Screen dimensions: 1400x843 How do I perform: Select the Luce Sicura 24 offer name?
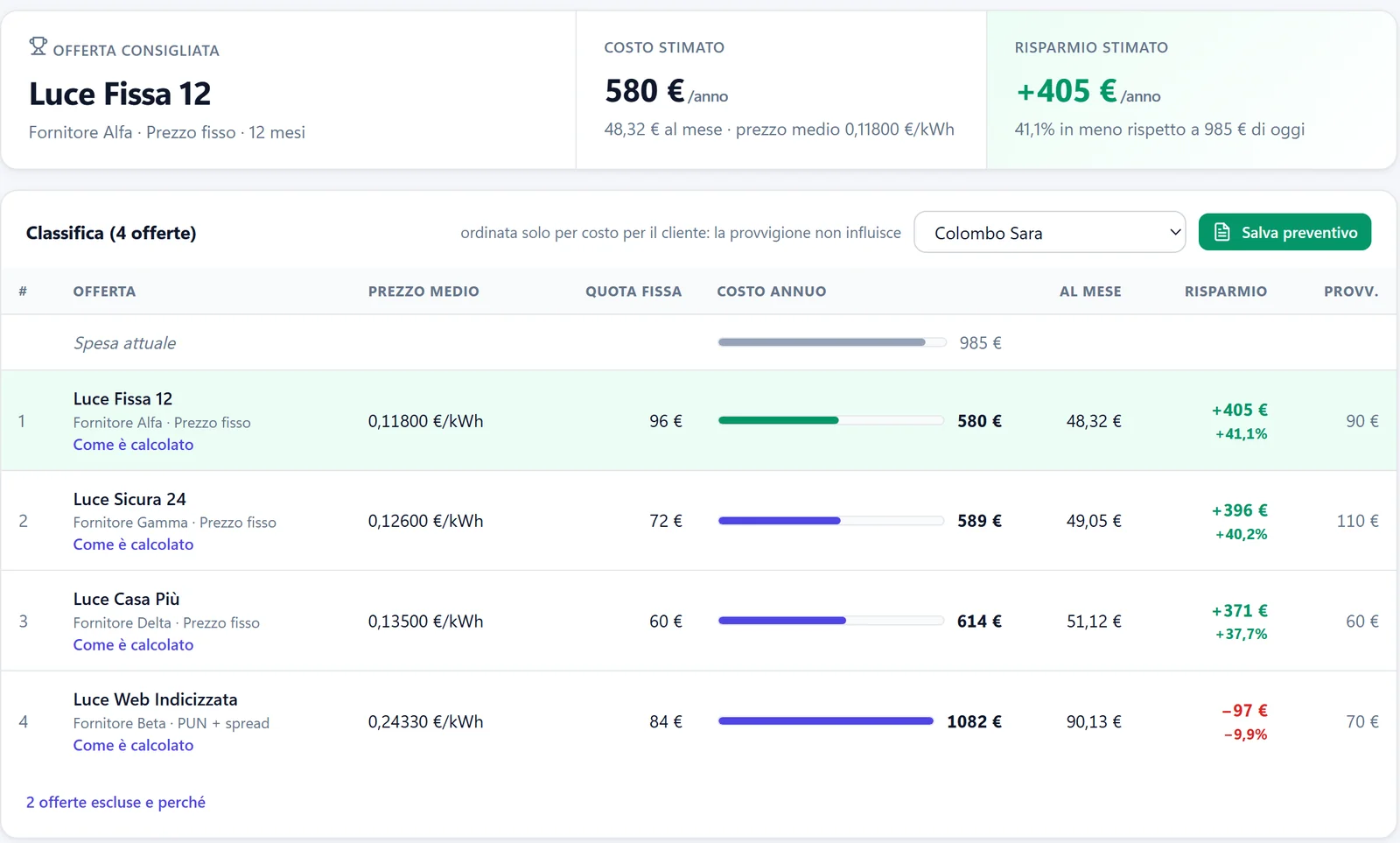click(x=129, y=499)
